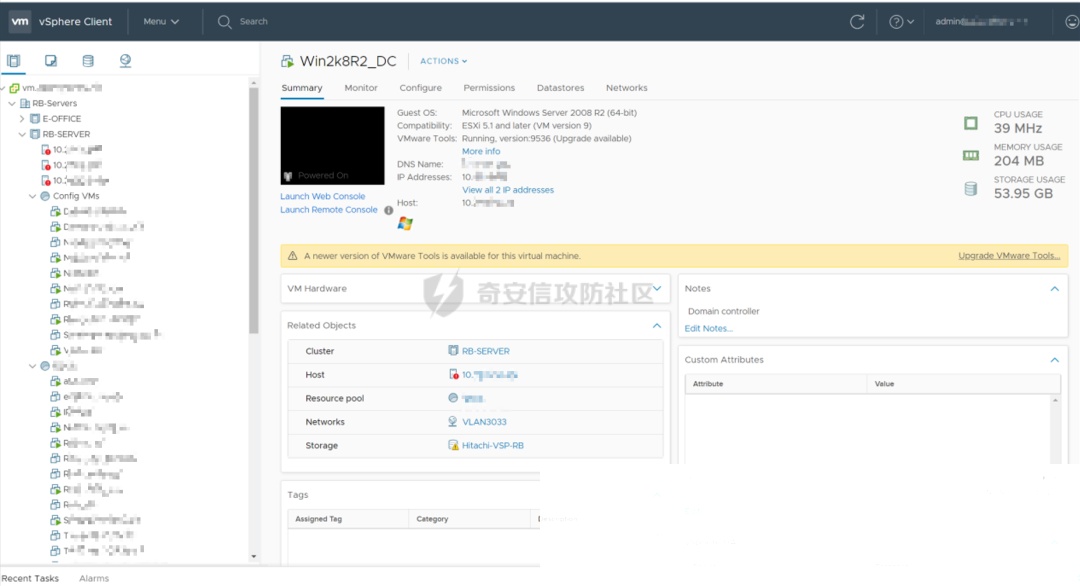Collapse the Config VMs resource pool
The height and width of the screenshot is (586, 1080).
(x=32, y=196)
